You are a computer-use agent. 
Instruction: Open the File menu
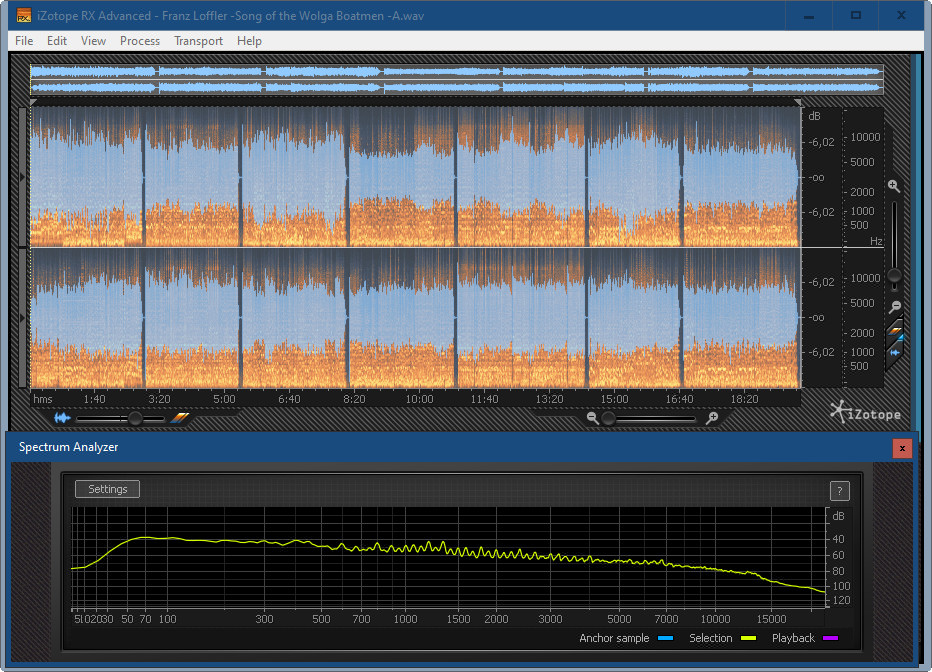tap(24, 41)
